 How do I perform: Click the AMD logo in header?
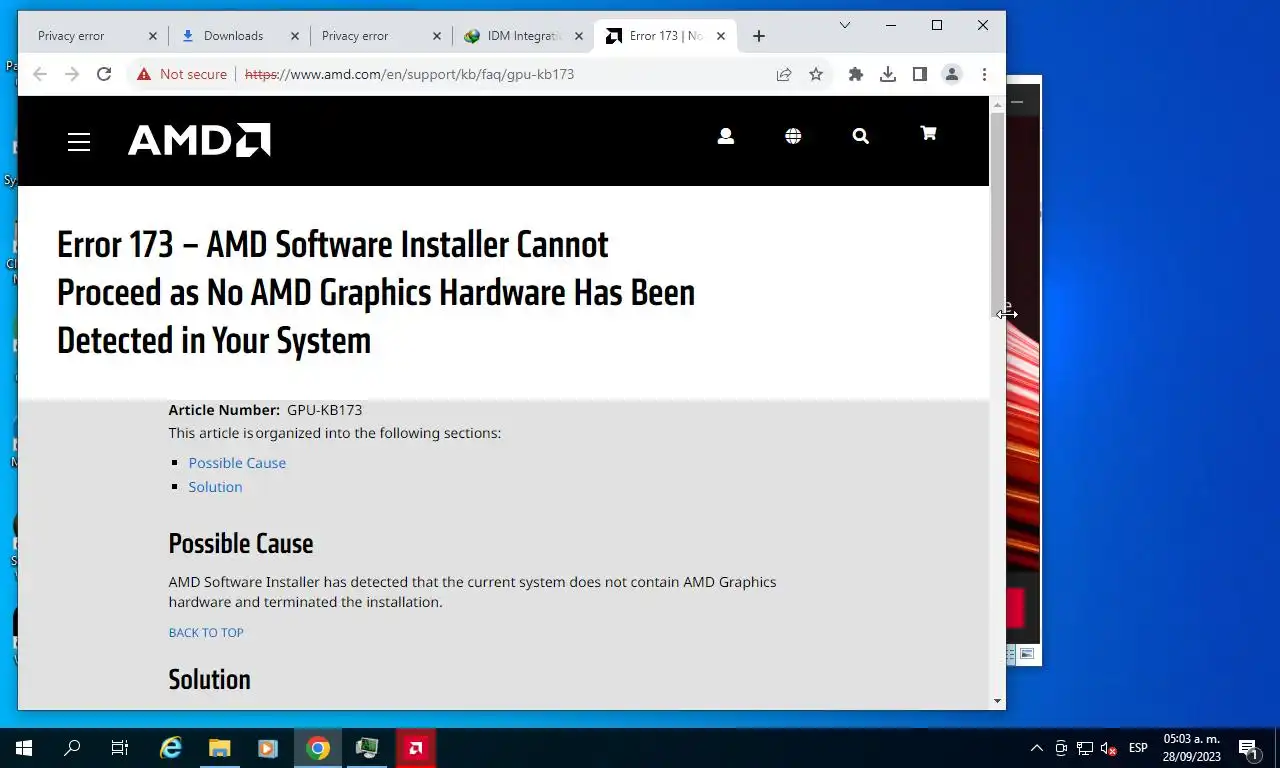click(x=199, y=140)
